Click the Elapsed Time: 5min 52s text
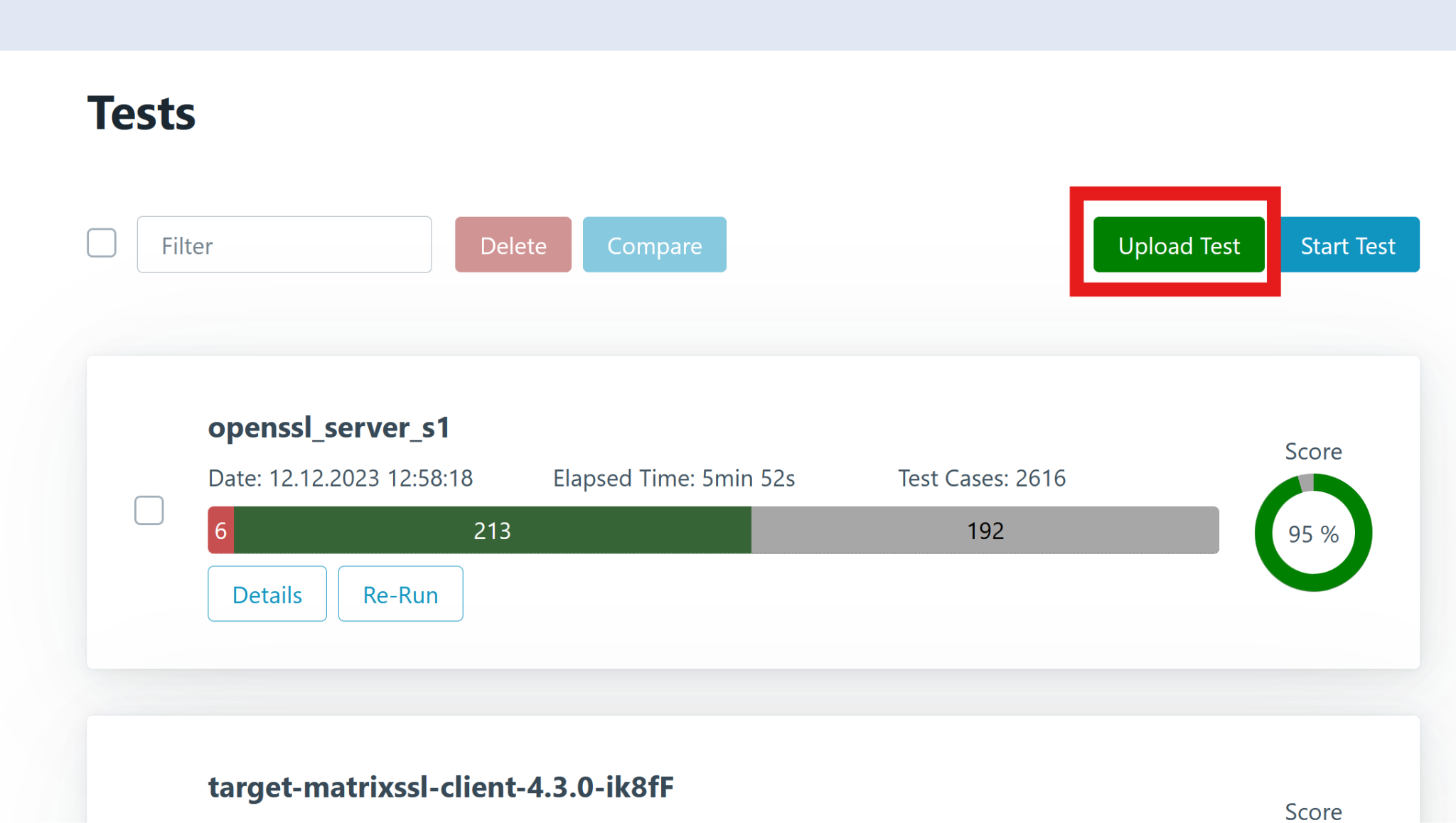This screenshot has height=823, width=1456. tap(674, 478)
